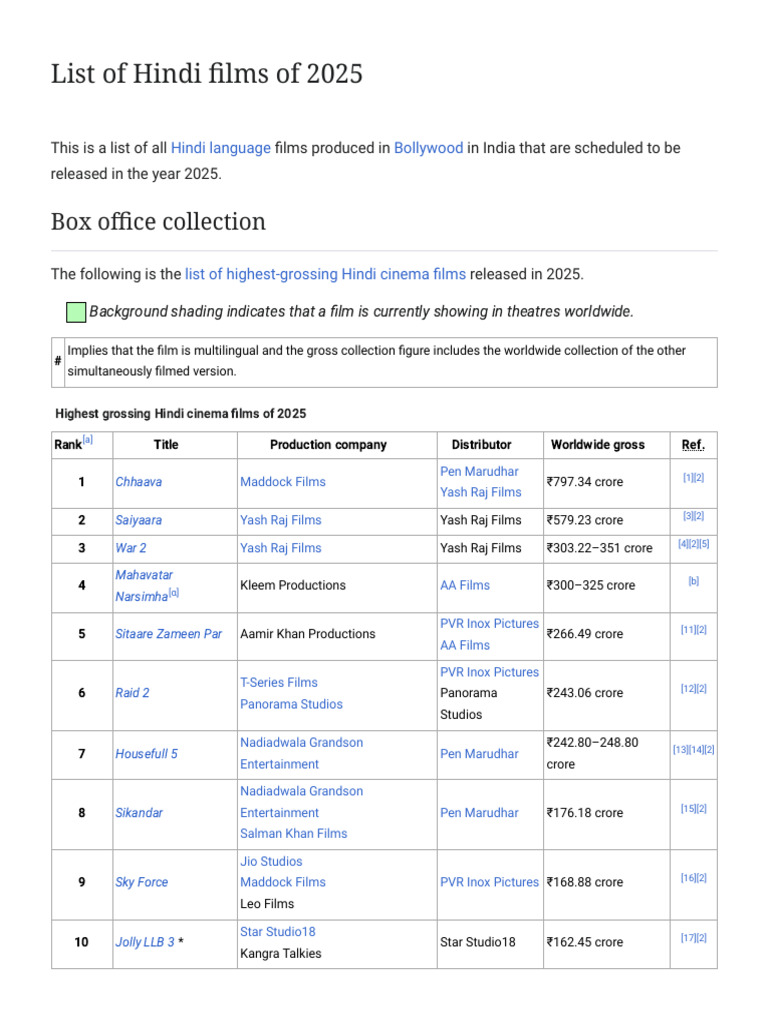The image size is (768, 1024).
Task: Open Pen Marudhar link in Housefull 5 row
Action: click(479, 754)
